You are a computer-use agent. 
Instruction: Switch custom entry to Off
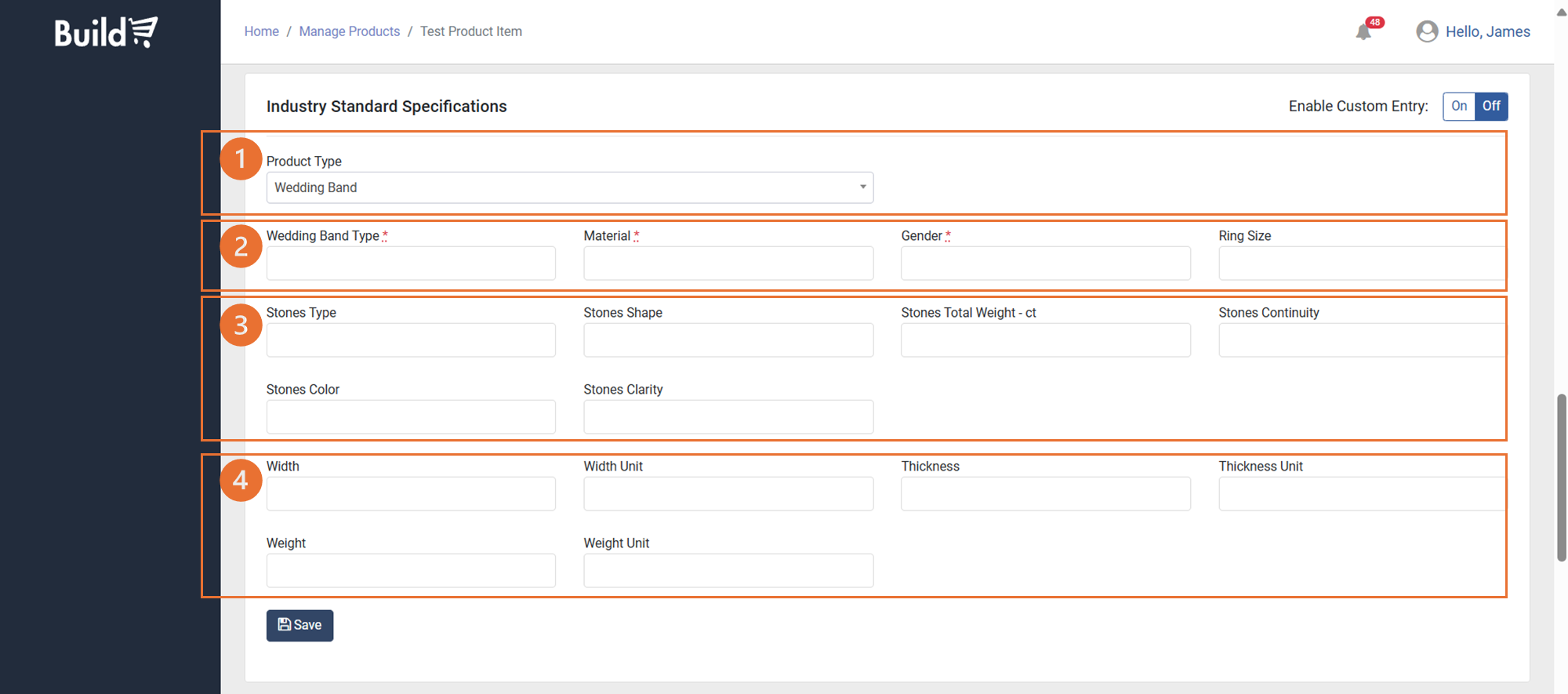tap(1490, 106)
